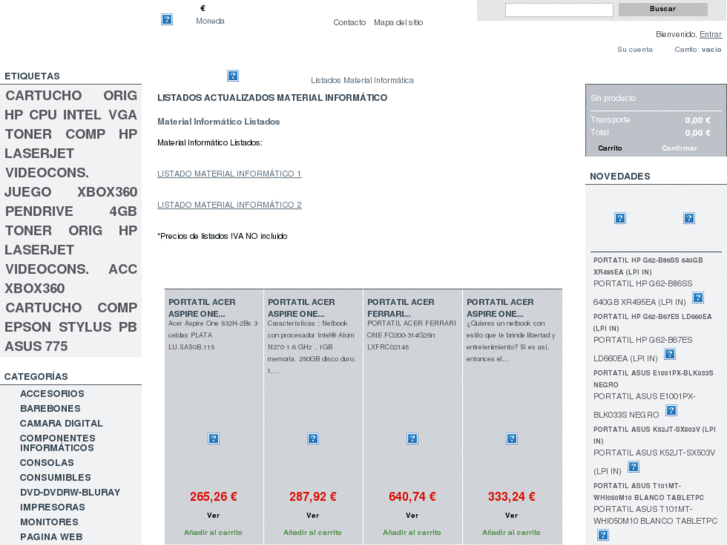Open CONSUMIBLES category
The height and width of the screenshot is (545, 727).
[55, 478]
